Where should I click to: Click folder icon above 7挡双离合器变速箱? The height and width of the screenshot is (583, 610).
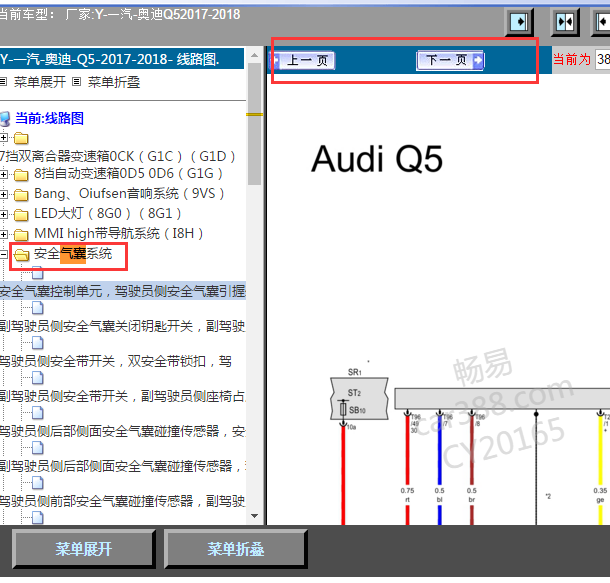coord(21,138)
